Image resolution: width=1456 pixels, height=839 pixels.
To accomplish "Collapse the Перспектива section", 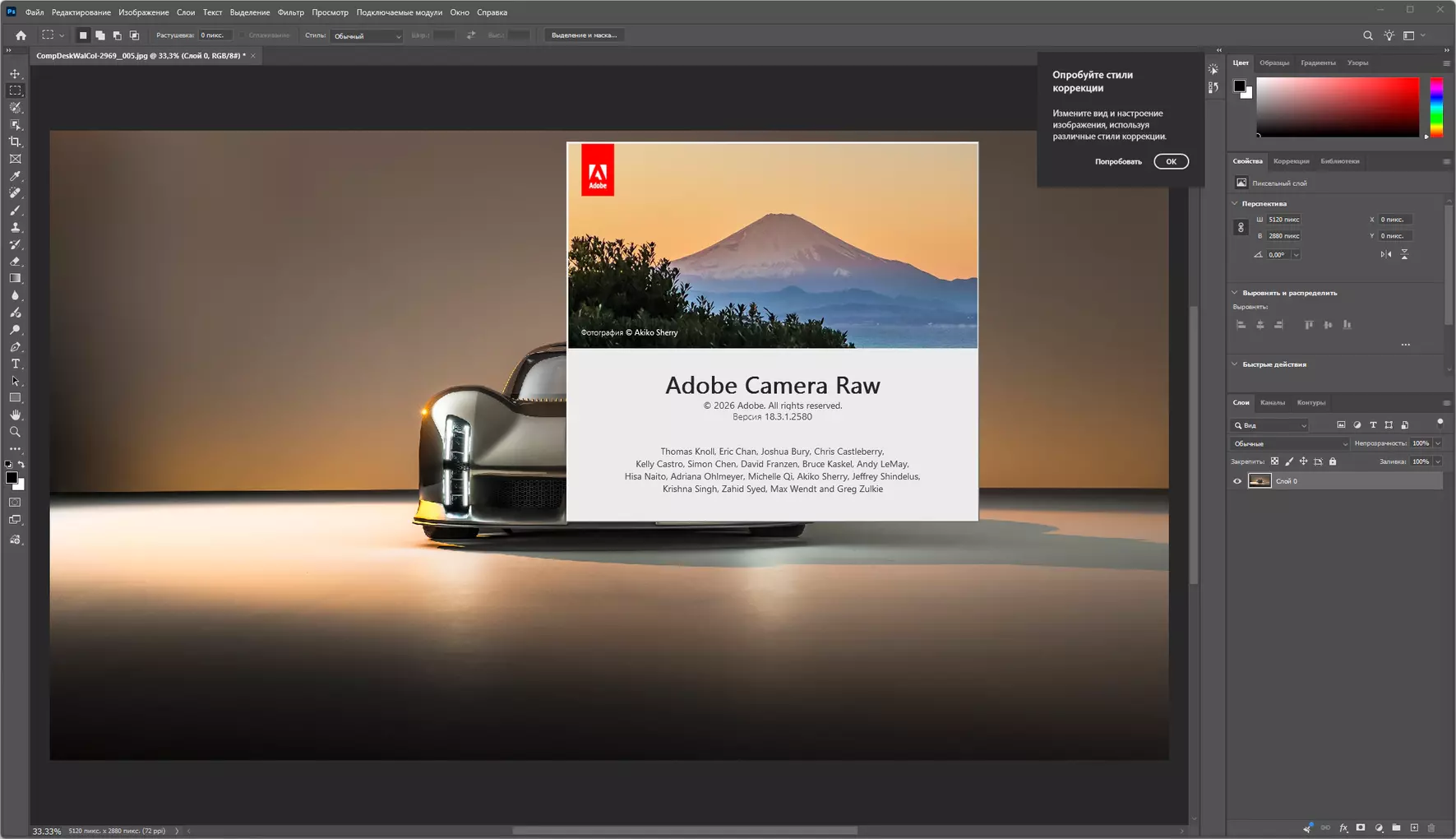I will (1235, 203).
